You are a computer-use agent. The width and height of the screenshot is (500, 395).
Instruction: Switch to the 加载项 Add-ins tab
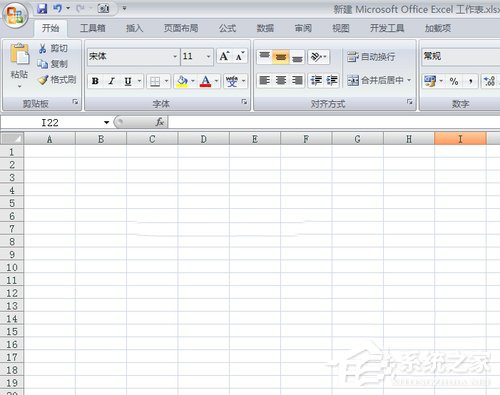pos(438,28)
